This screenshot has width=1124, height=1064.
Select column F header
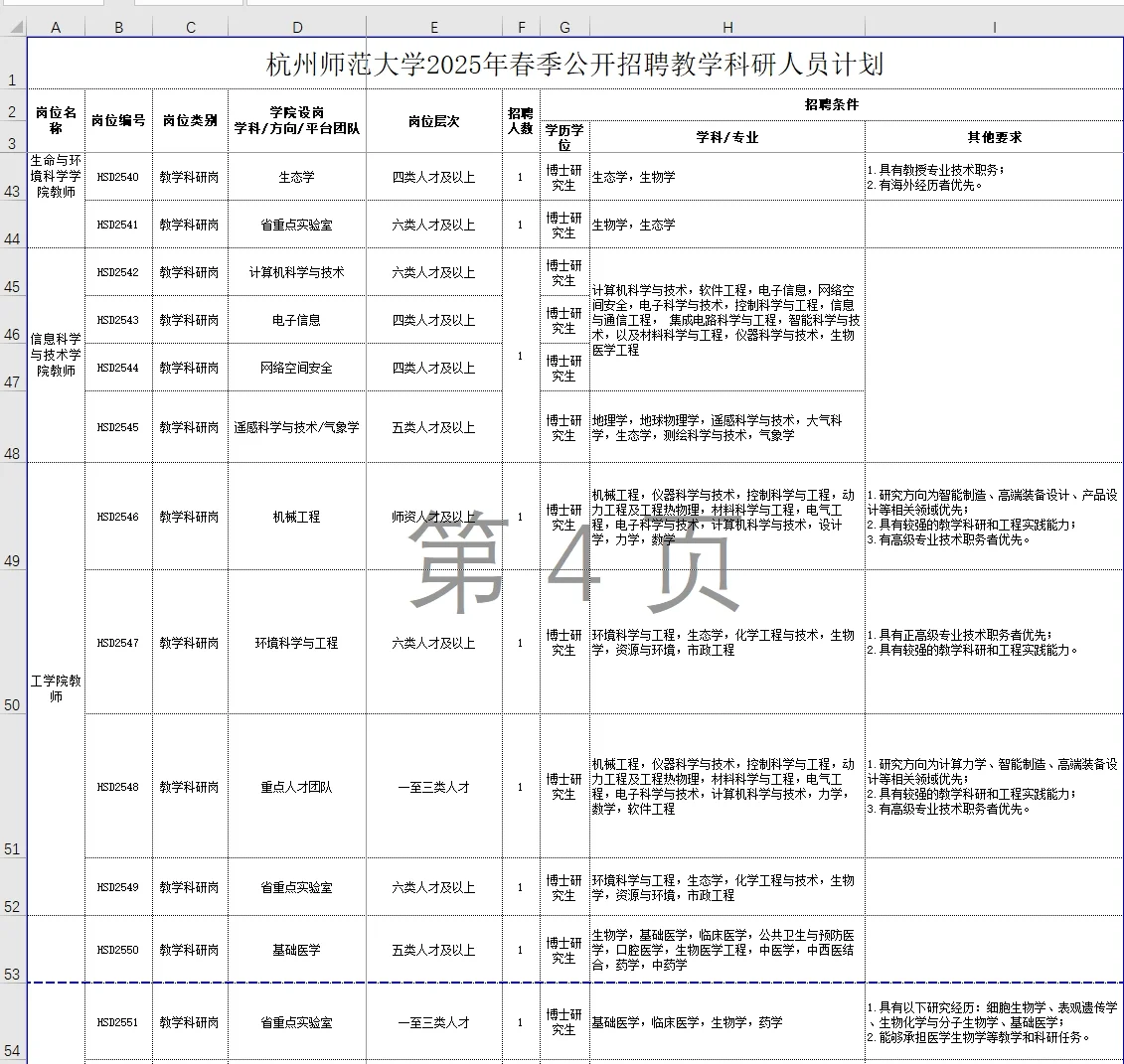[521, 27]
